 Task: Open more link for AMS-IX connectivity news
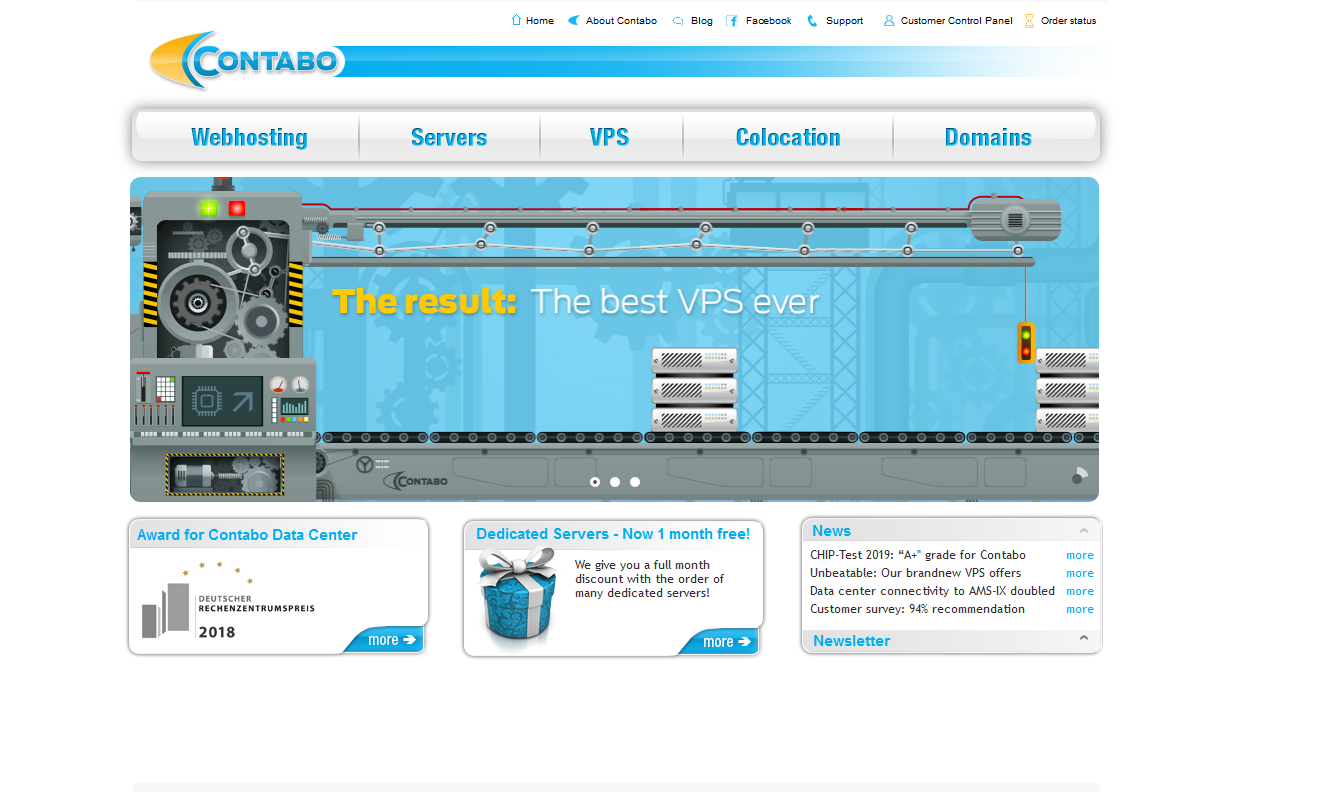coord(1080,591)
